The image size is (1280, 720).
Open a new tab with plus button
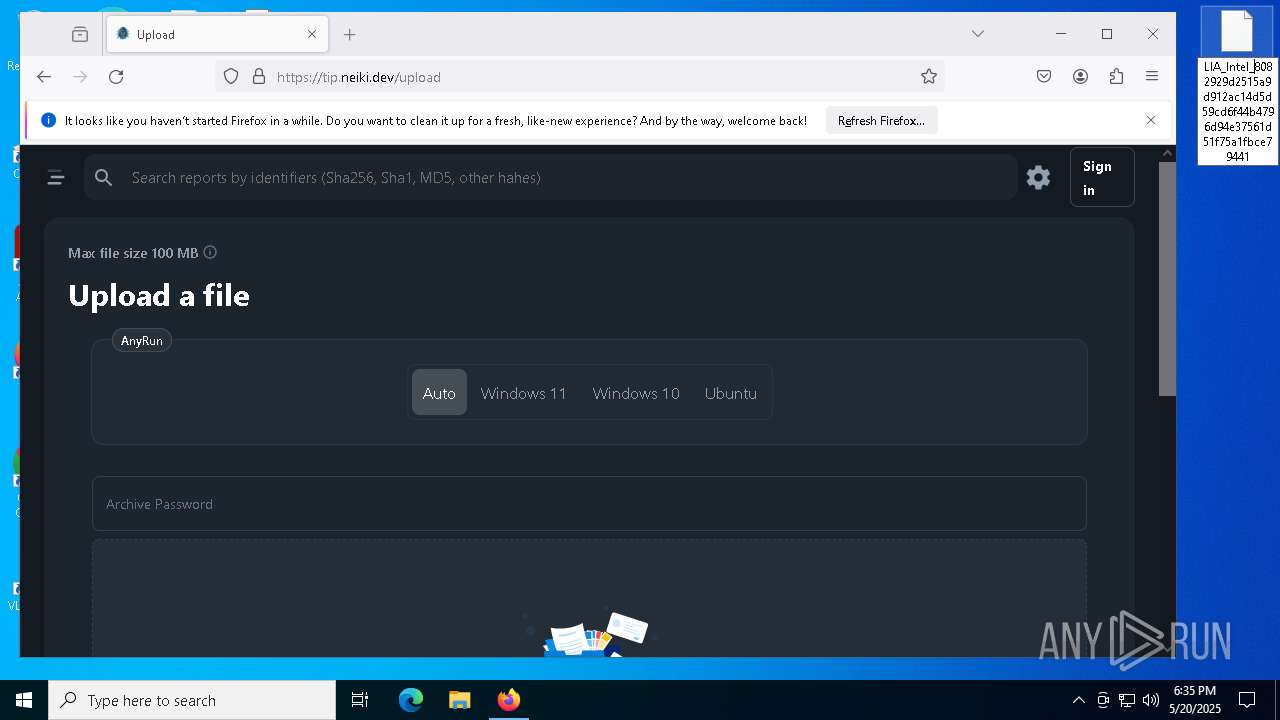(350, 34)
